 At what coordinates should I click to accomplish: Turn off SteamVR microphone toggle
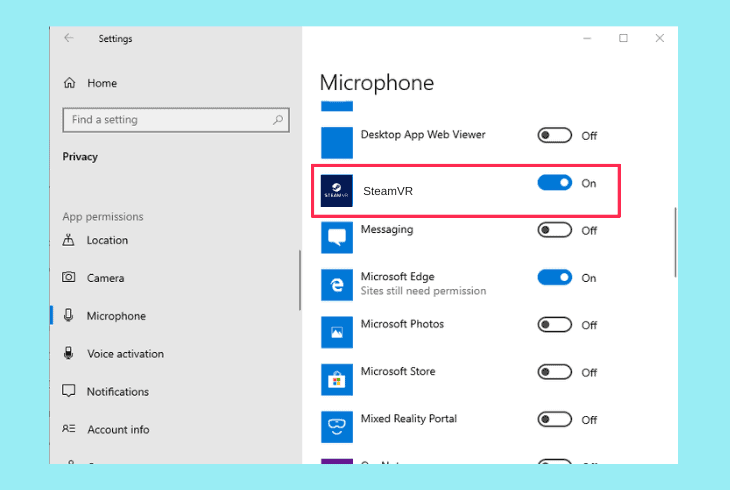coord(554,183)
